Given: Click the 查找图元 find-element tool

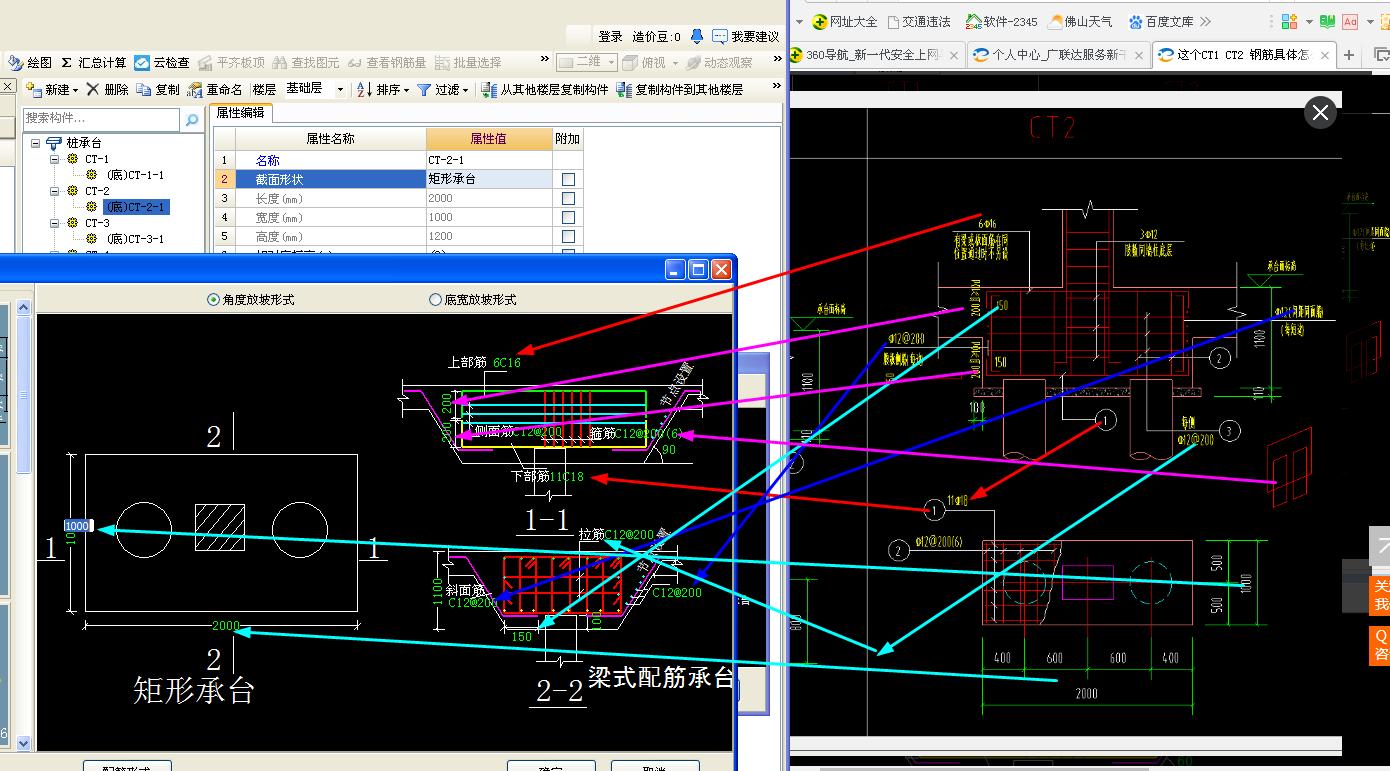Looking at the screenshot, I should click(306, 62).
